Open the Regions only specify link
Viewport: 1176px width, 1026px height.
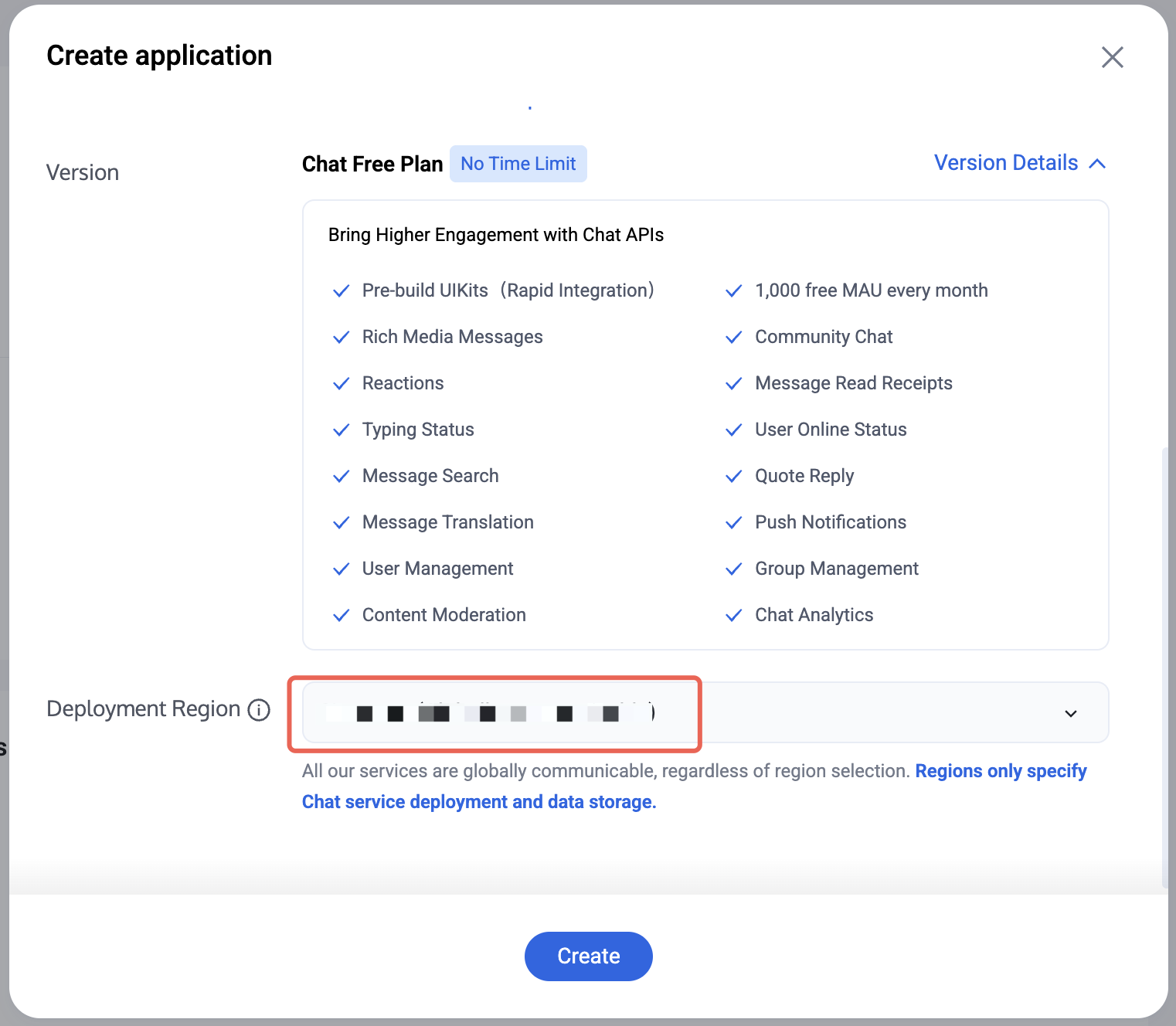click(1001, 771)
